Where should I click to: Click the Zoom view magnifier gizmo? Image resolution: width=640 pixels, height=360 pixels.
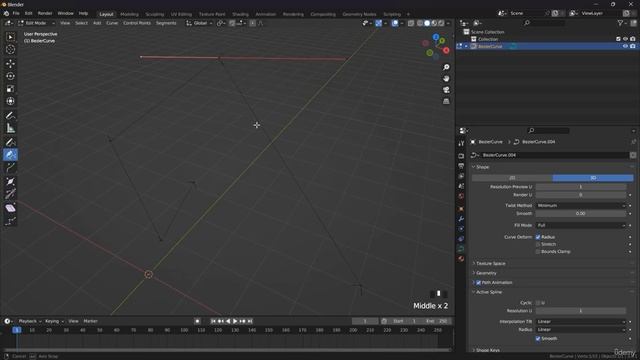(446, 67)
